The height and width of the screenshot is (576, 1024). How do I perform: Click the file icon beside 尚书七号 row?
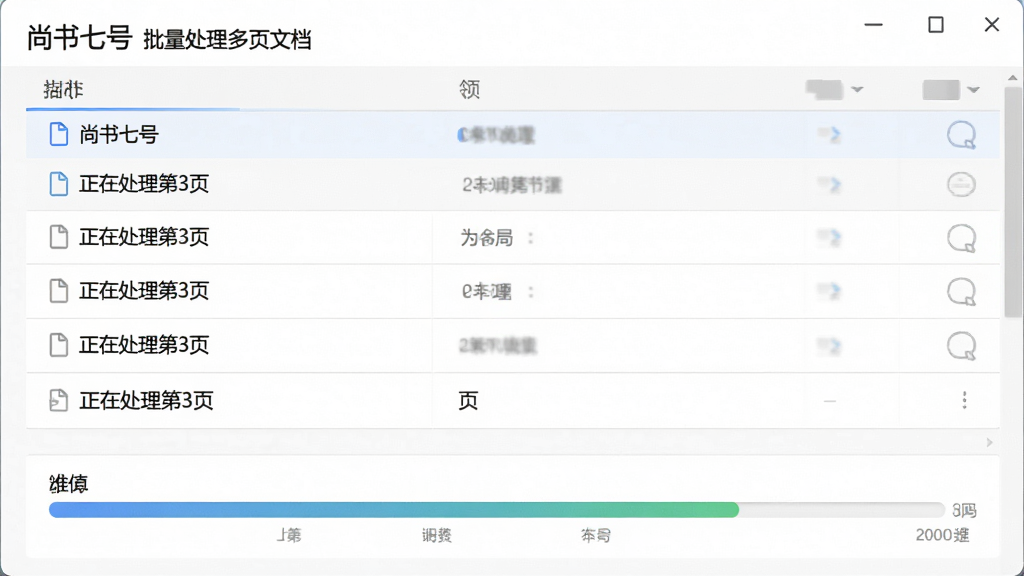59,134
